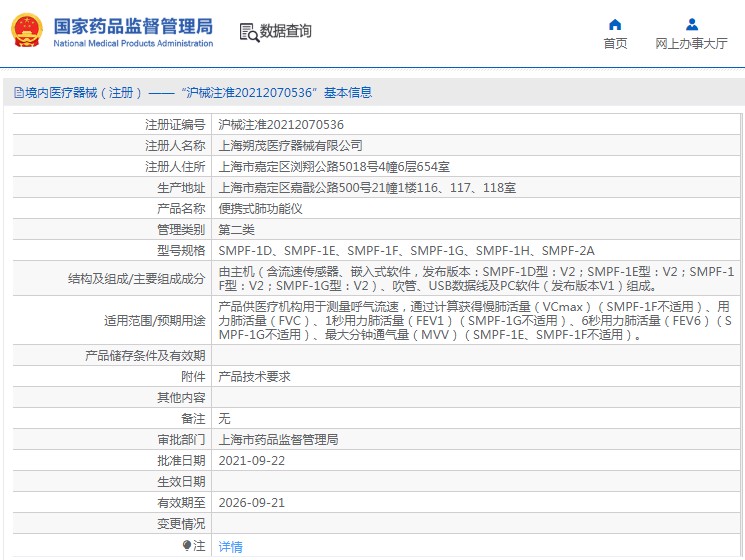Click the 注册人名称 row label
This screenshot has width=745, height=560.
click(175, 145)
